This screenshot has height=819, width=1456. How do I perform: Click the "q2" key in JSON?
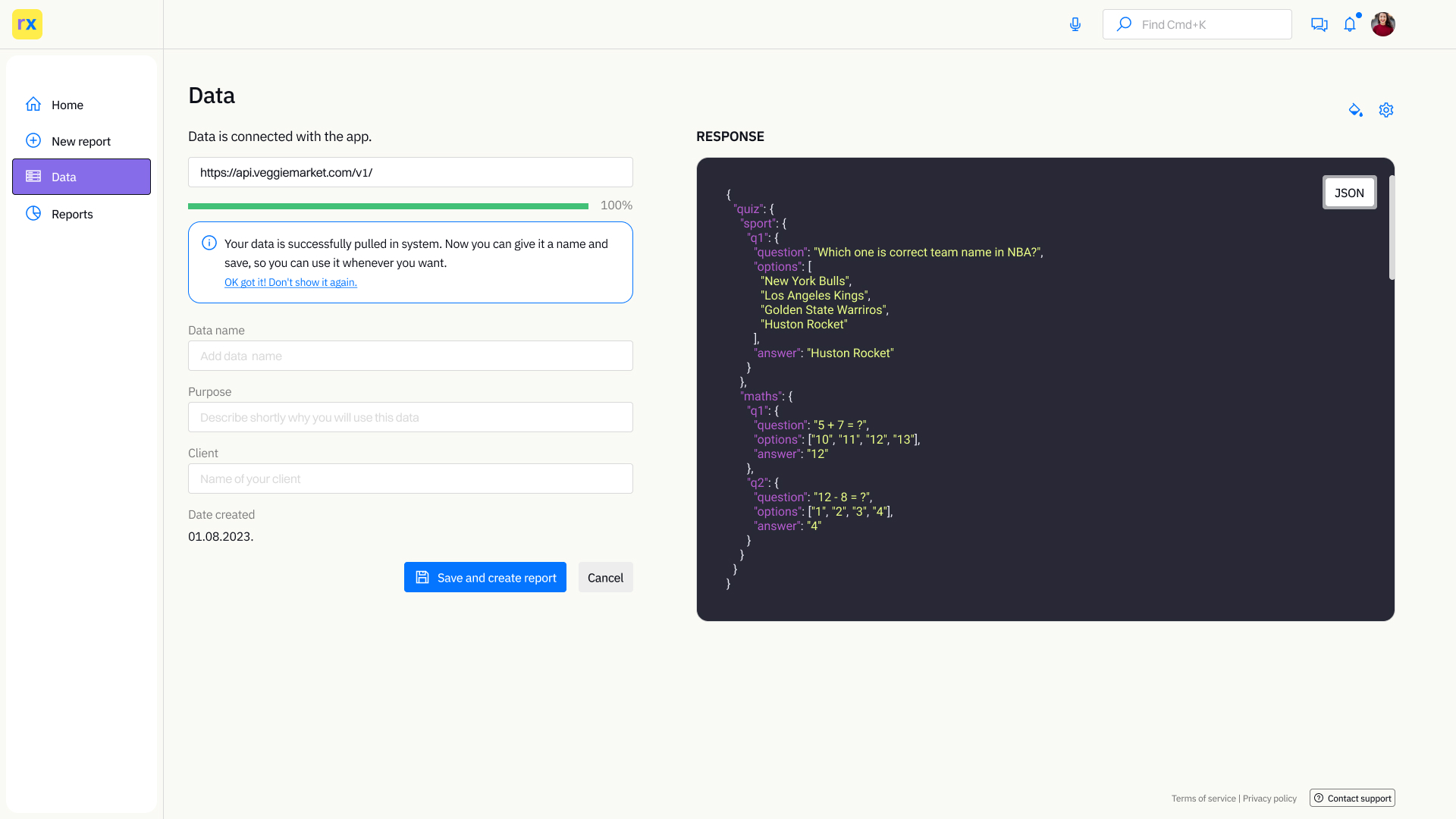[x=758, y=483]
